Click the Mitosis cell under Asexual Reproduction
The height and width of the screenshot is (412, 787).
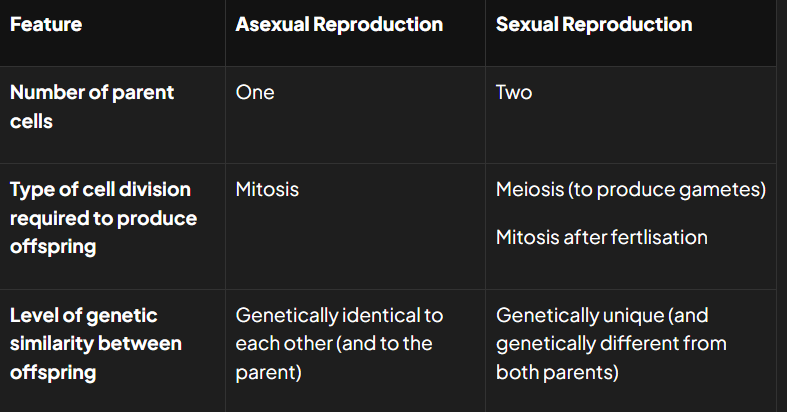click(267, 190)
